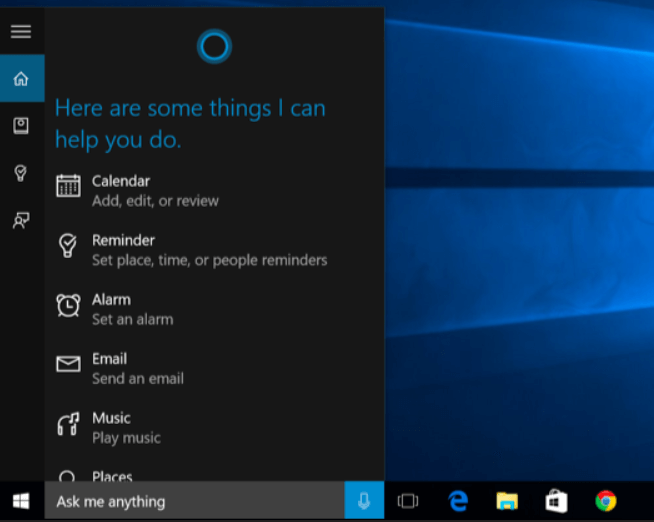Open the Windows Start button
Image resolution: width=654 pixels, height=522 pixels.
click(21, 501)
